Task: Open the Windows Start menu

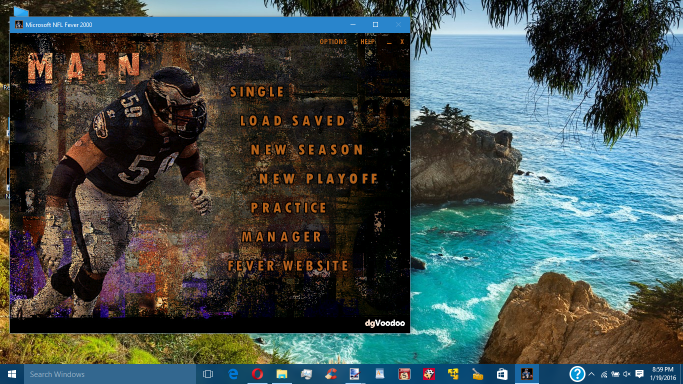Action: click(x=12, y=374)
